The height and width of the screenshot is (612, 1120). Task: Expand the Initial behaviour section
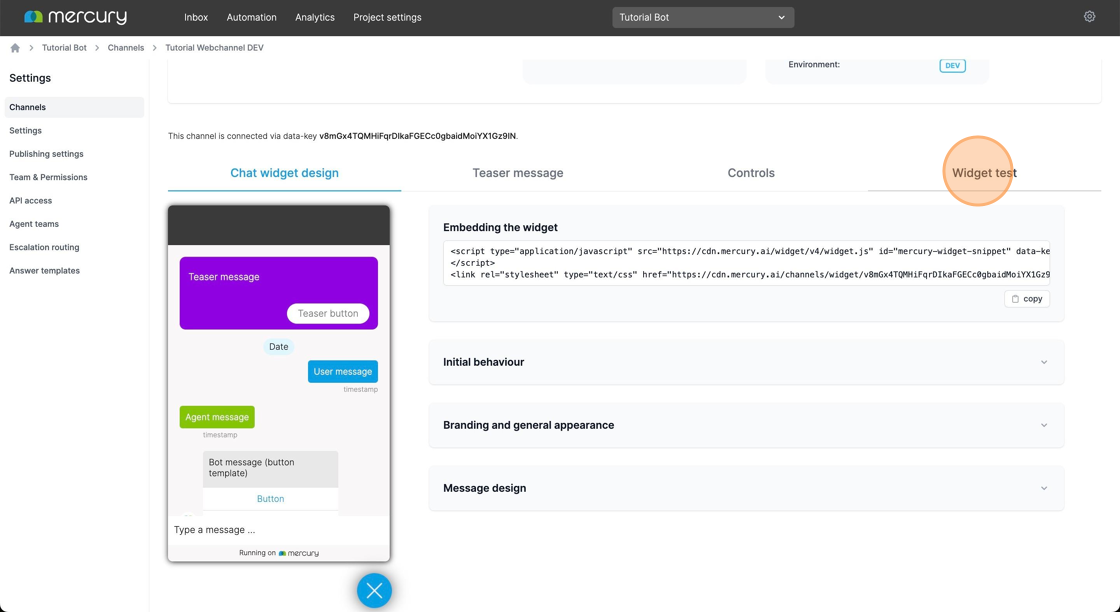click(746, 362)
